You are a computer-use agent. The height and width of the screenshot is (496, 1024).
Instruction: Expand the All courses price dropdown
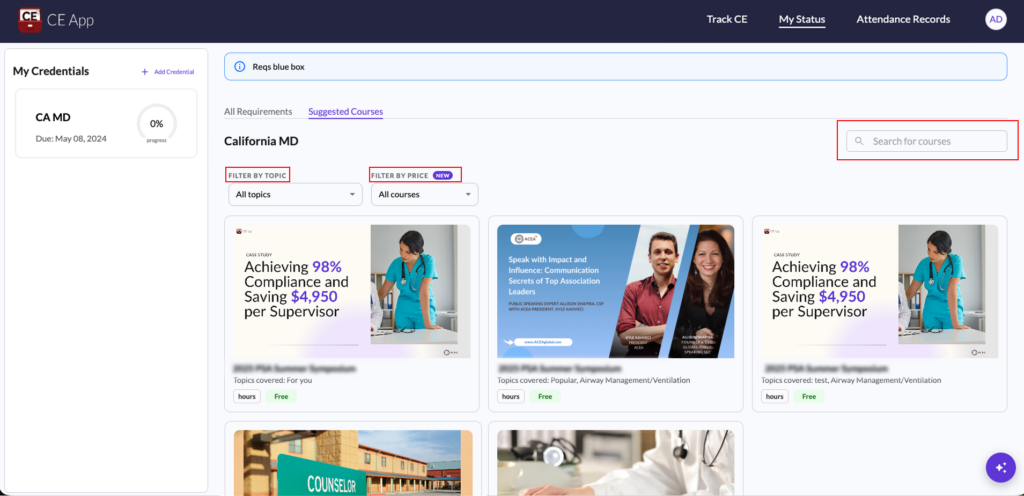tap(424, 194)
